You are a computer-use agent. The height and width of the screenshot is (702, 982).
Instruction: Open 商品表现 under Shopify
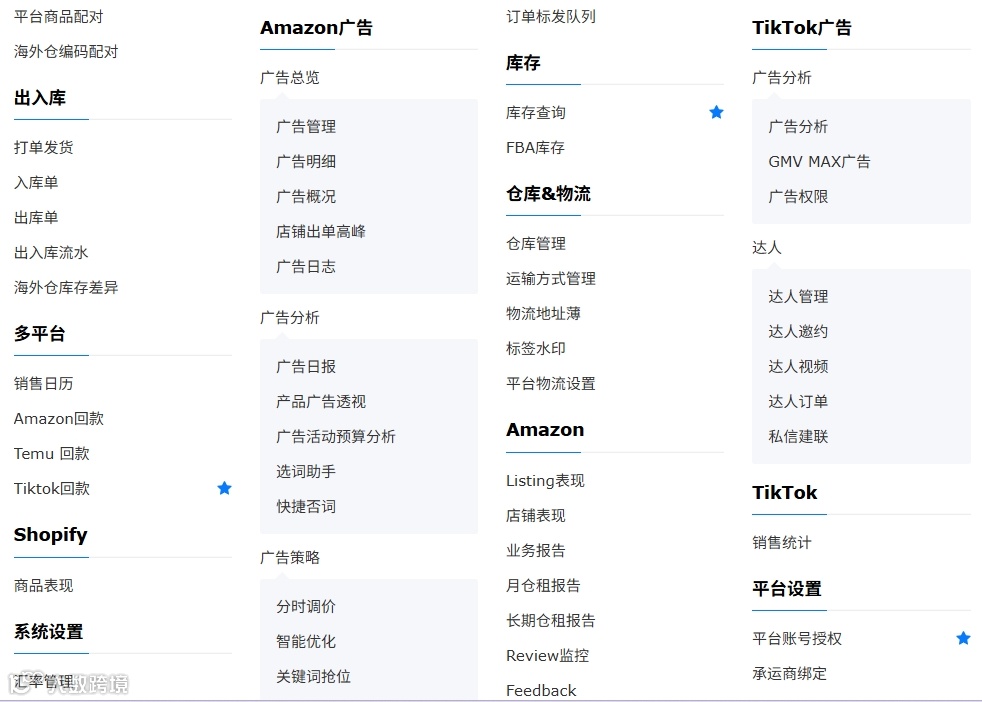point(43,586)
